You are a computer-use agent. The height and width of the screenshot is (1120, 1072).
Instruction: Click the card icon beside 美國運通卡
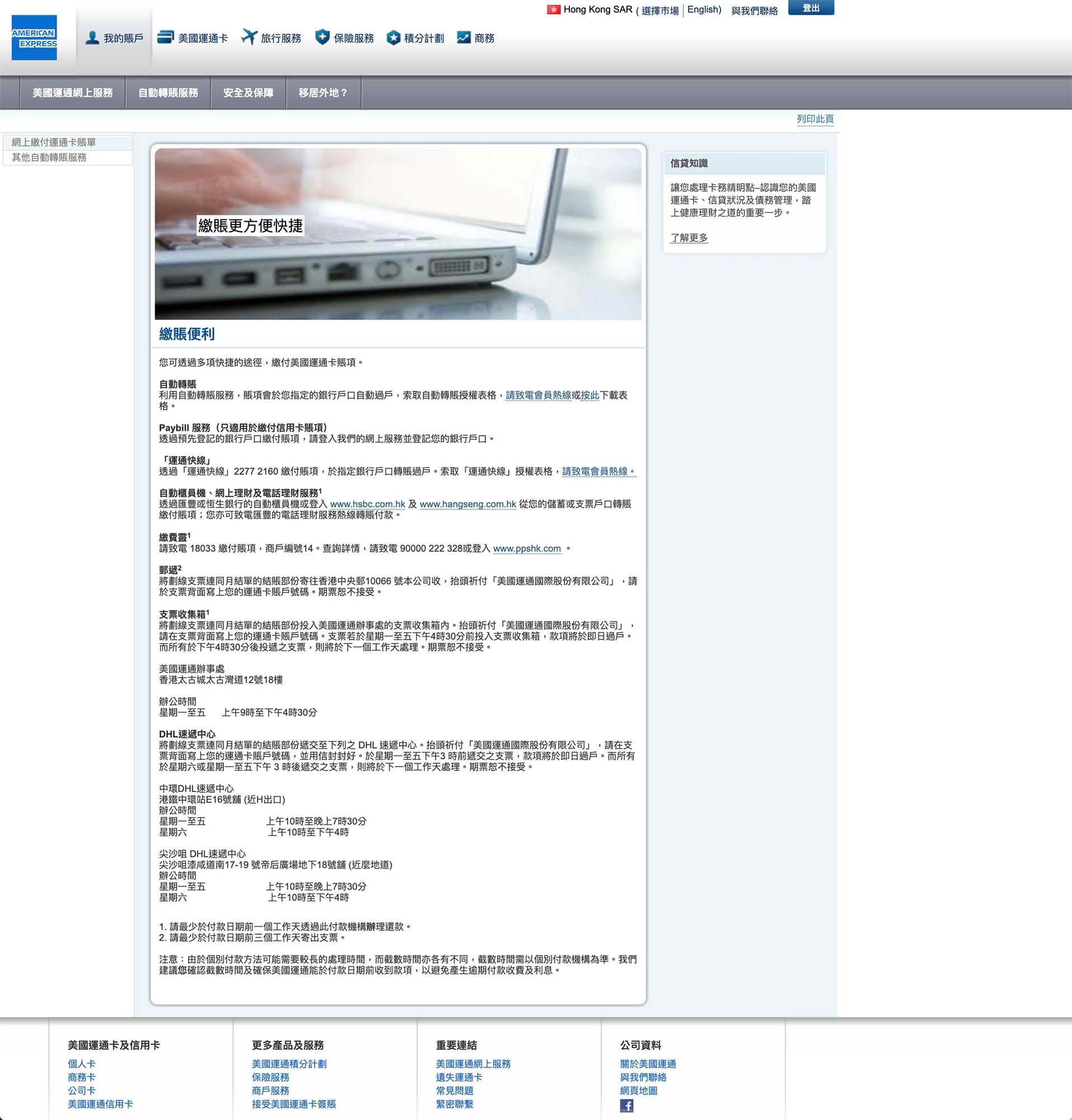point(165,37)
